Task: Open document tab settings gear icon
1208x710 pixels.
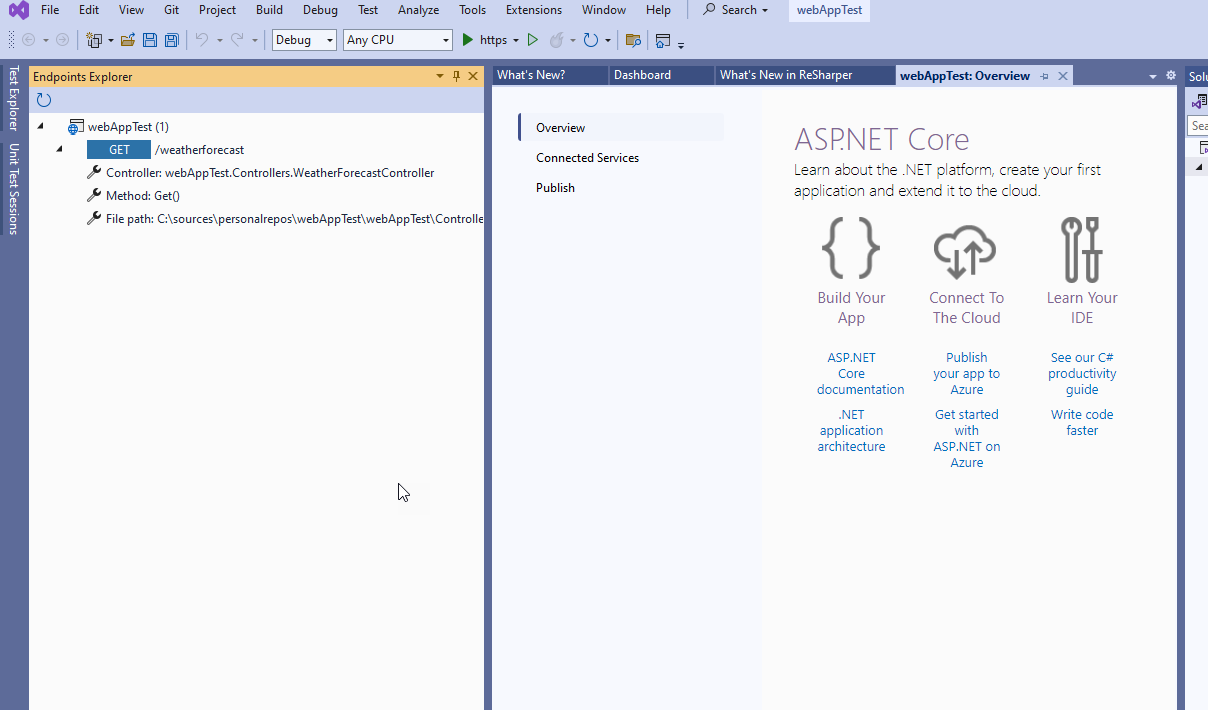Action: point(1171,76)
